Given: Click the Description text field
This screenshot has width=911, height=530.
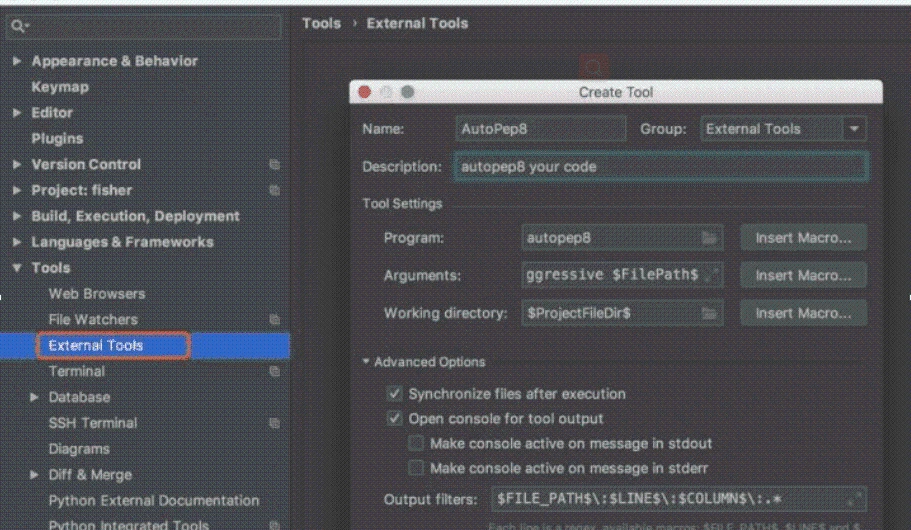Looking at the screenshot, I should (x=660, y=167).
